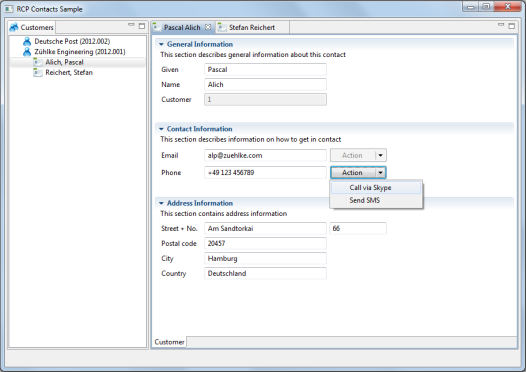Screen dimensions: 526x372
Task: Maximize the Customers view panel
Action: [x=142, y=26]
